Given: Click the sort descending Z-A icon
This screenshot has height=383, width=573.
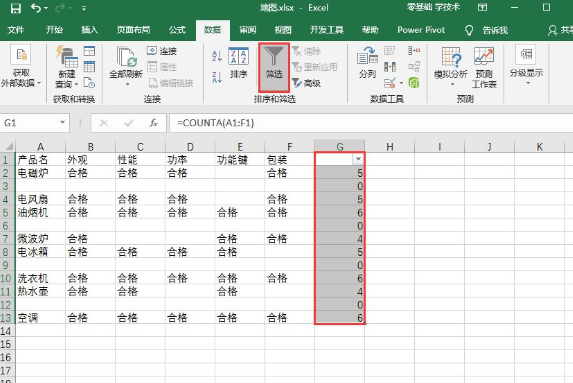Looking at the screenshot, I should click(x=217, y=77).
